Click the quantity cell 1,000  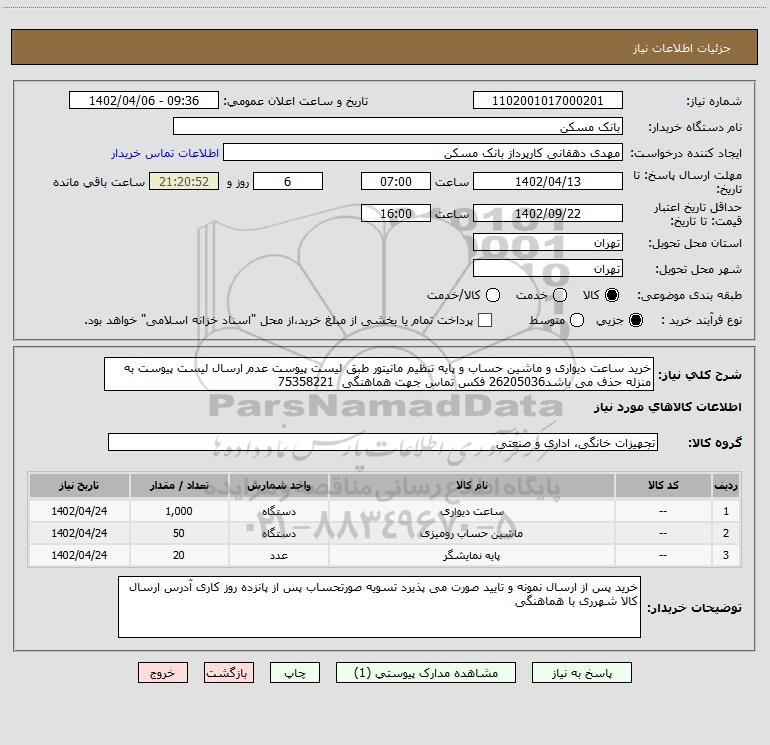[179, 511]
